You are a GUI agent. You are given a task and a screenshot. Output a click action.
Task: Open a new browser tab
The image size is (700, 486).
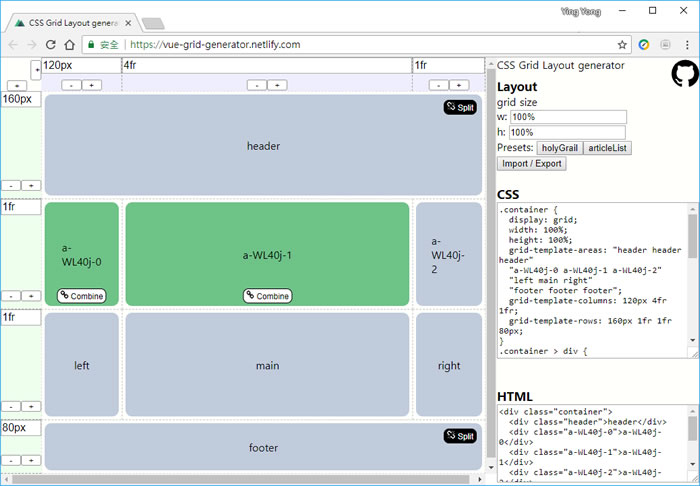click(153, 24)
